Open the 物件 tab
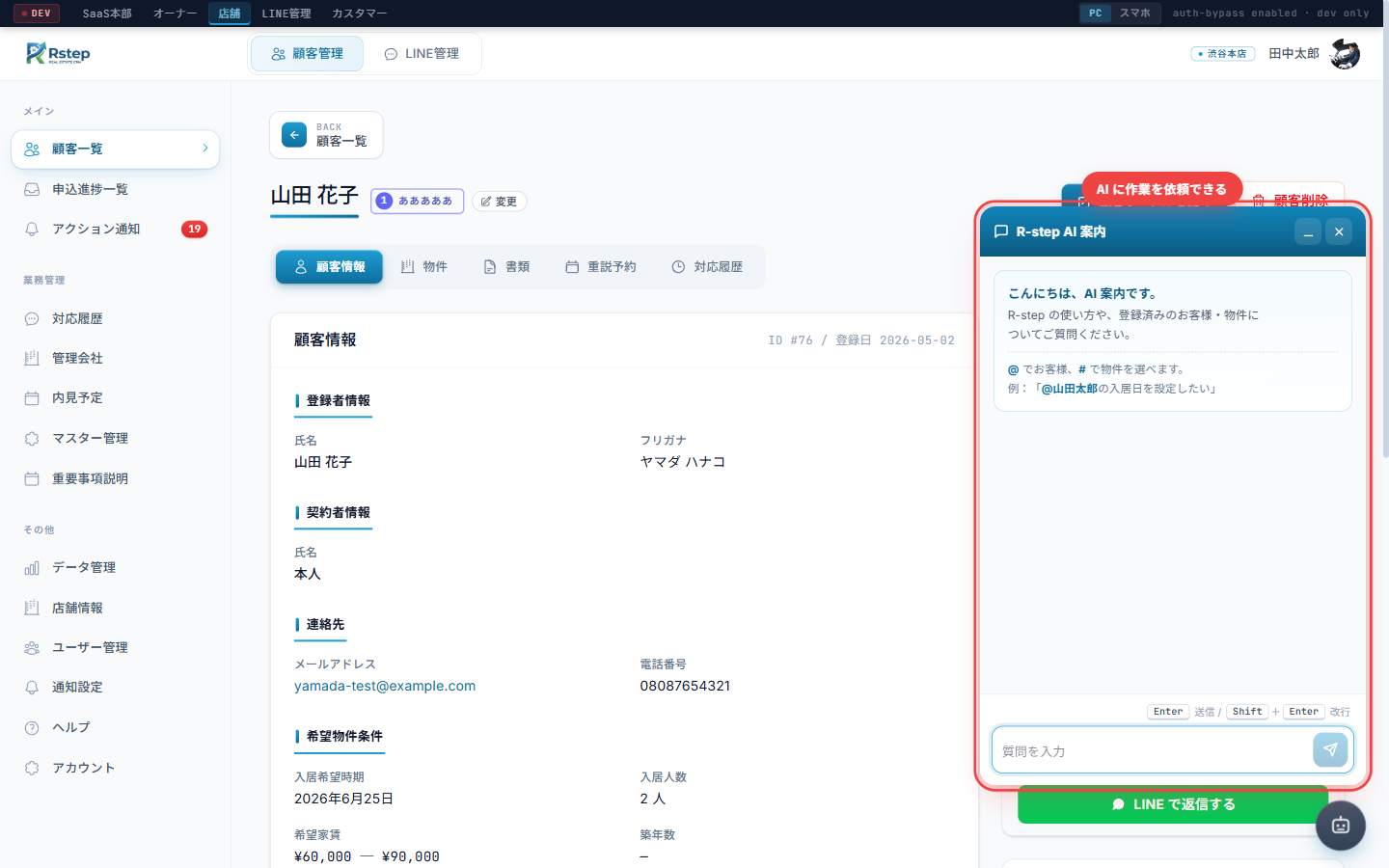The height and width of the screenshot is (868, 1389). pyautogui.click(x=424, y=267)
